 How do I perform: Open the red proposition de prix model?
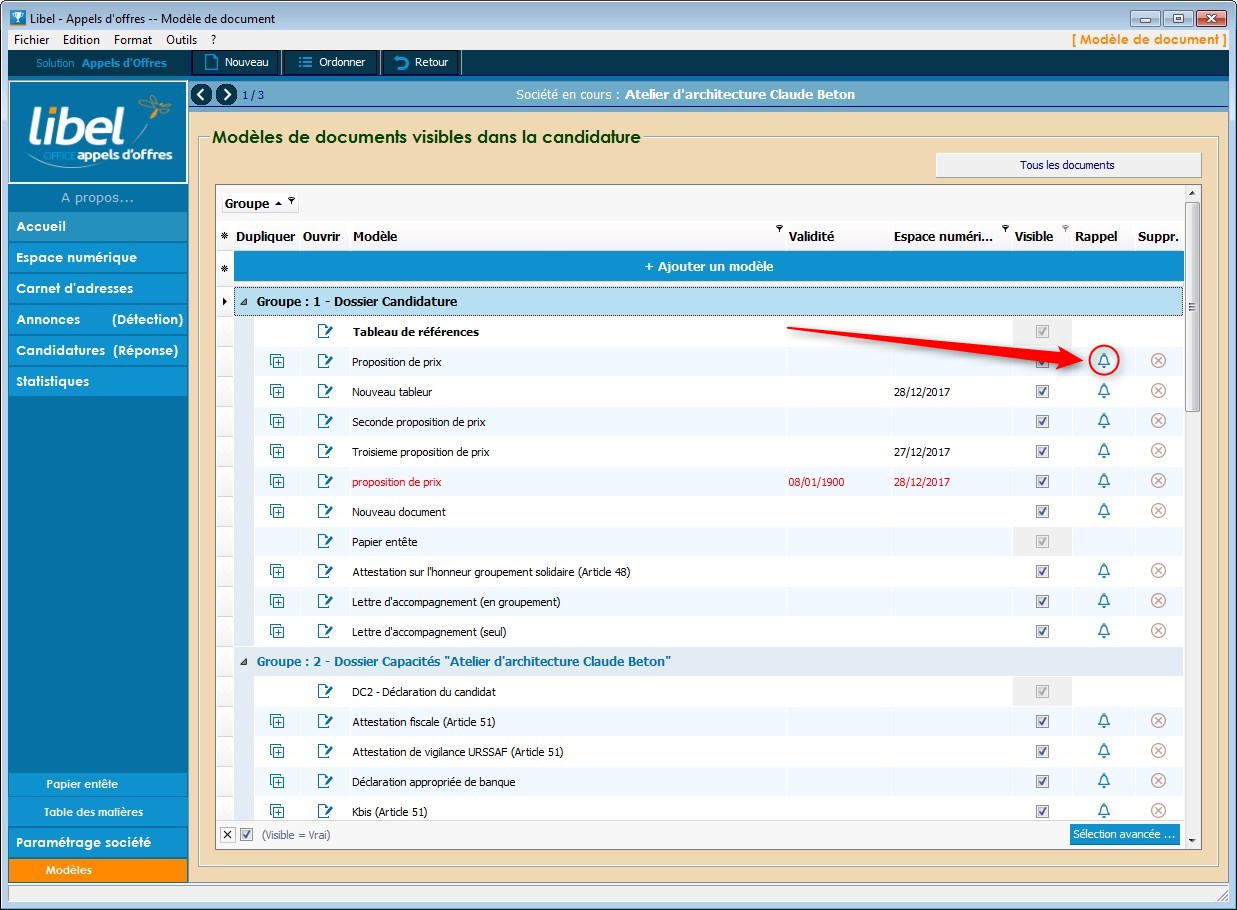click(x=324, y=481)
